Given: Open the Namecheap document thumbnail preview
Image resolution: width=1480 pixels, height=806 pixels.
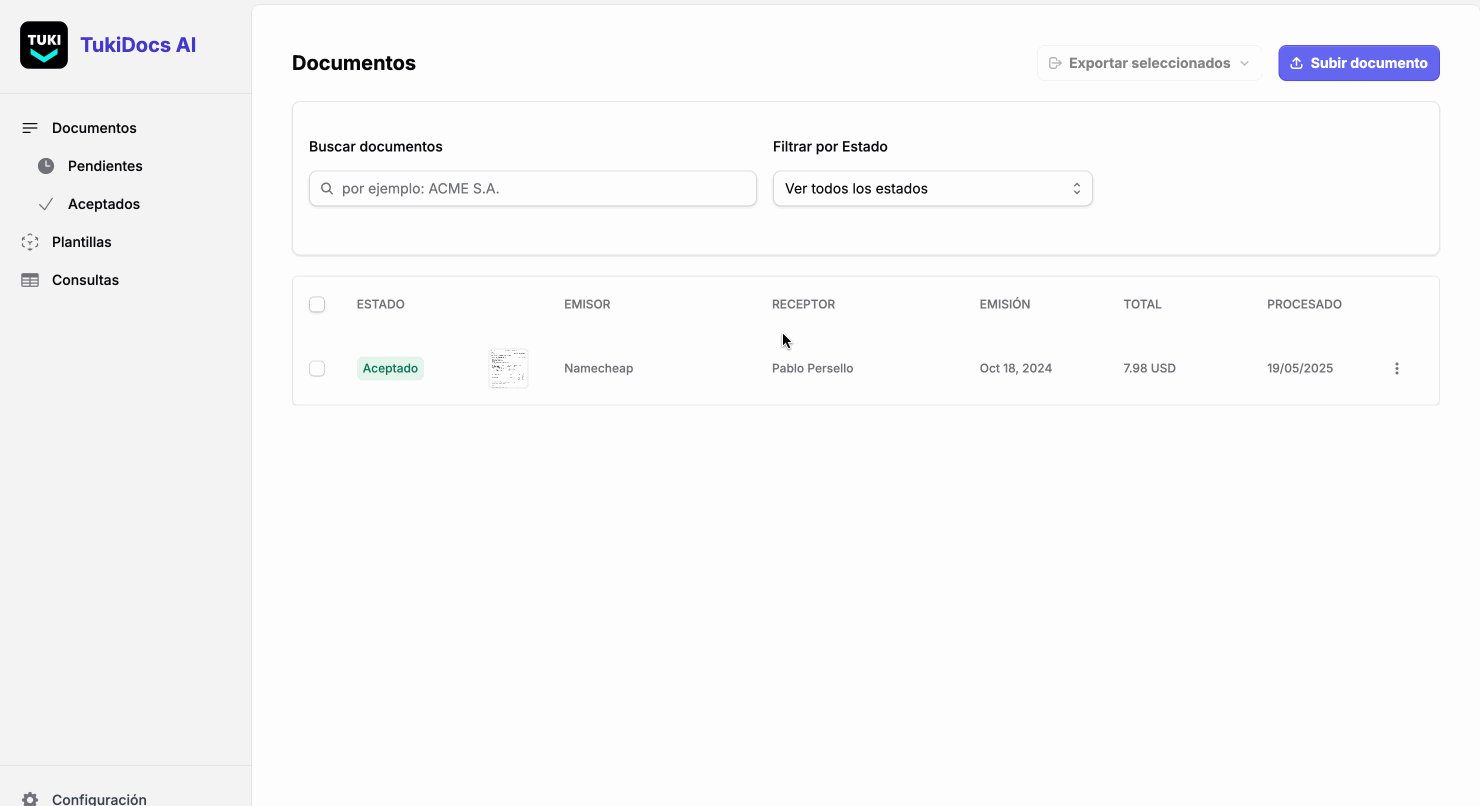Looking at the screenshot, I should [x=509, y=368].
